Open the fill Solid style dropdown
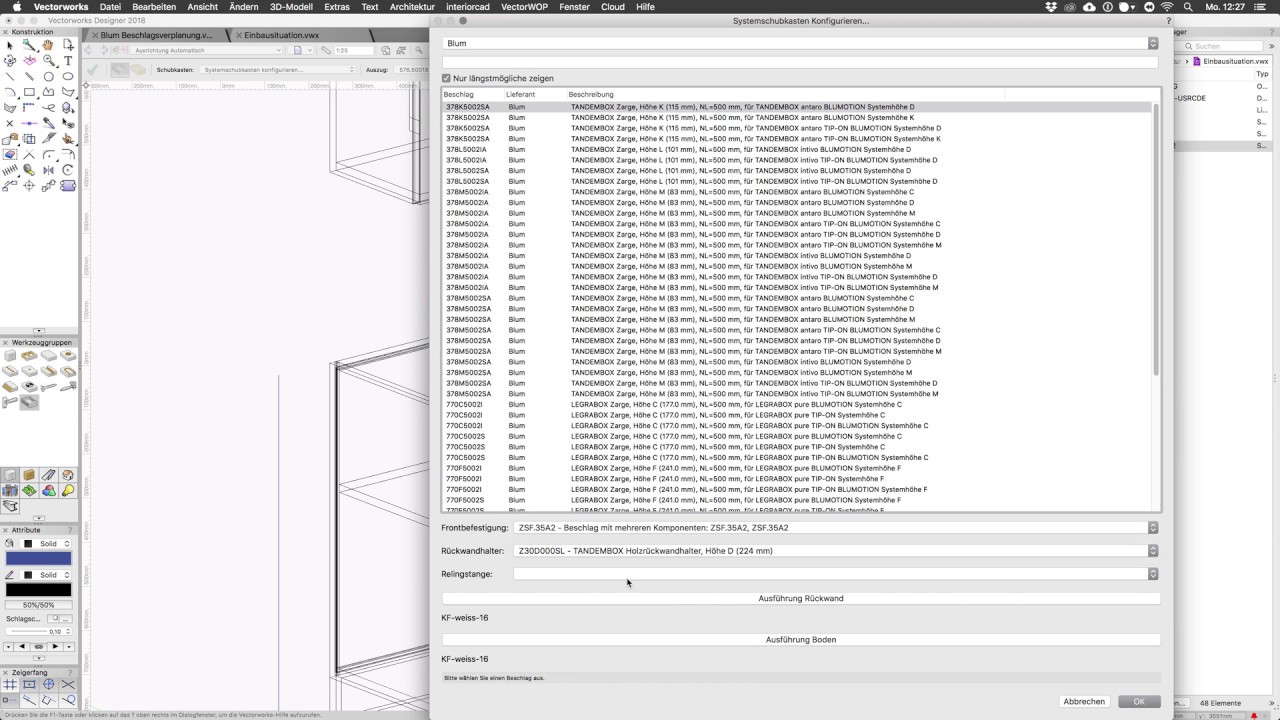This screenshot has width=1280, height=720. pos(47,544)
